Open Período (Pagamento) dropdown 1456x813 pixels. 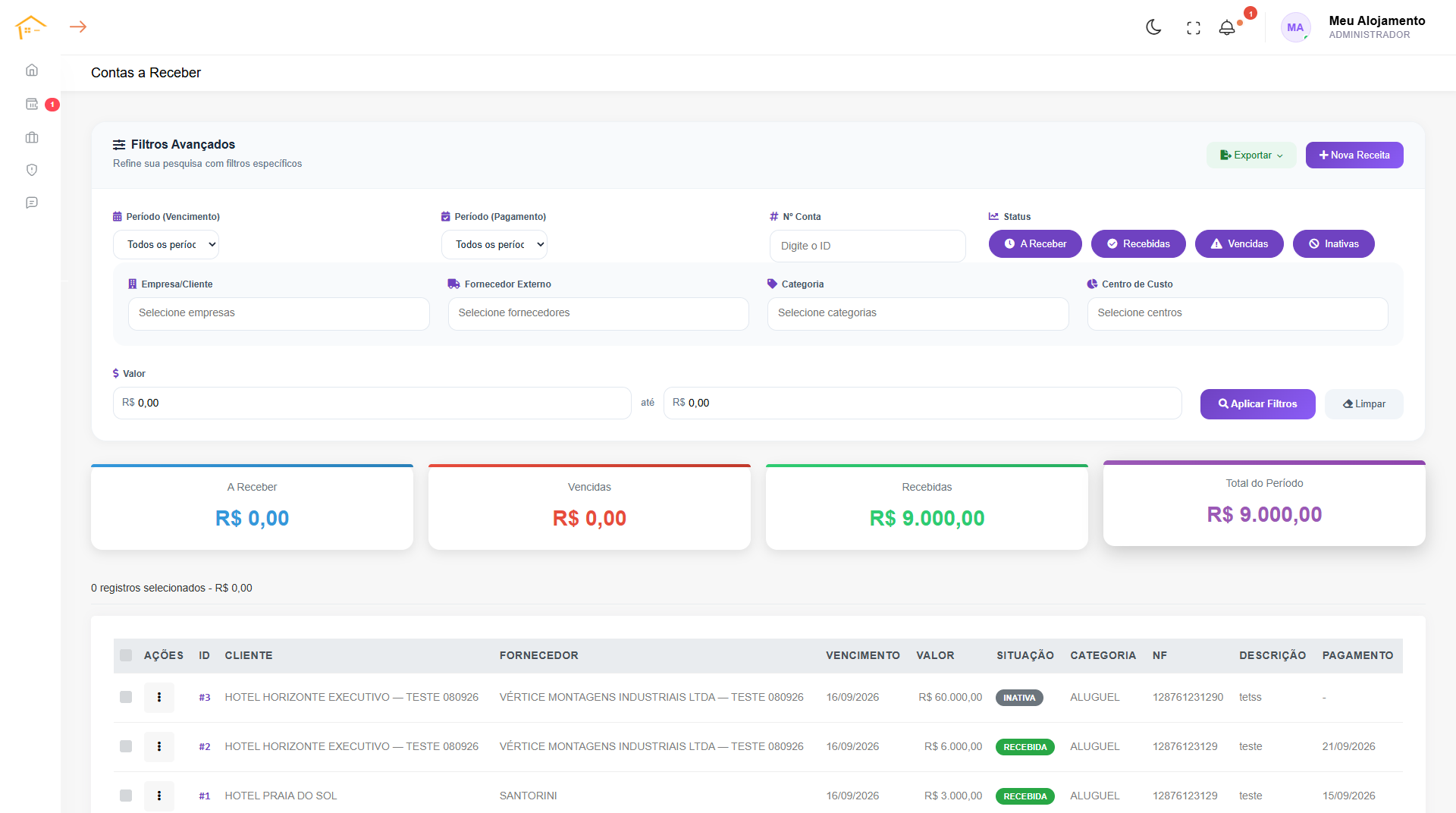click(x=494, y=244)
